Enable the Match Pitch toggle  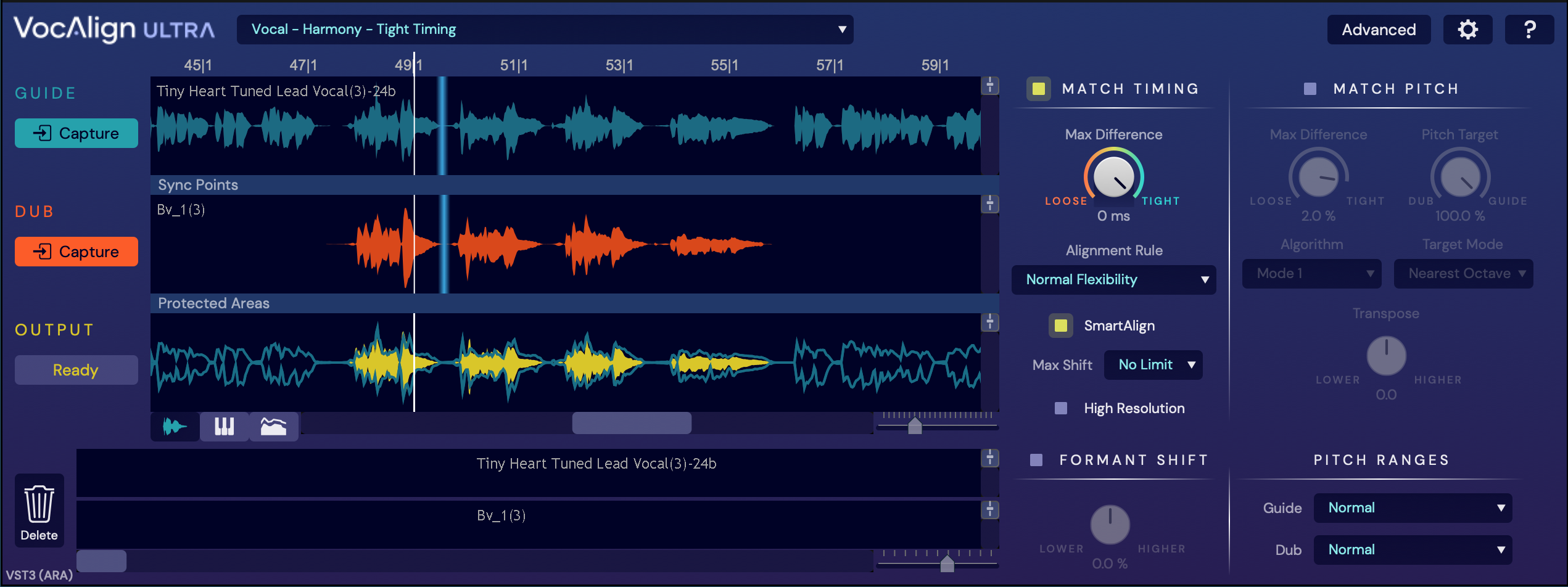[1310, 89]
